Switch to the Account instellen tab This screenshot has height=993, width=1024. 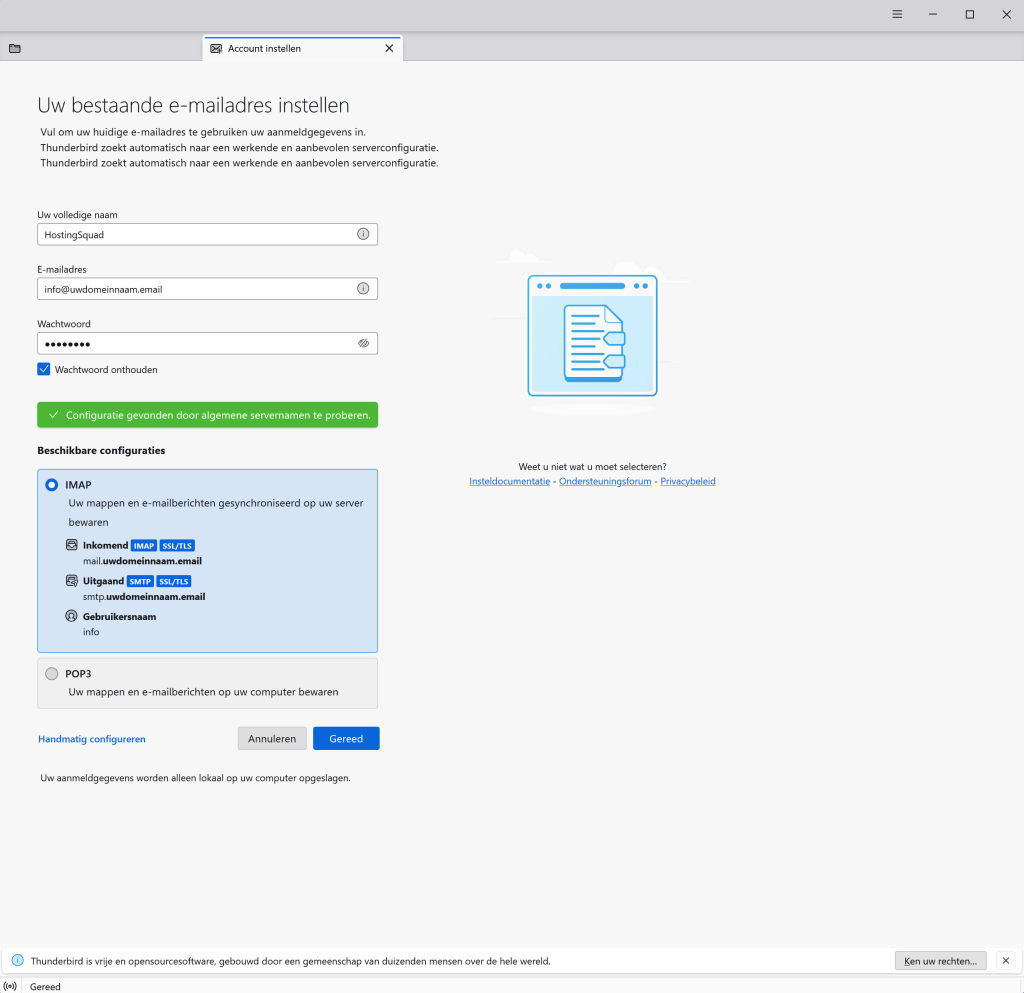pos(302,48)
